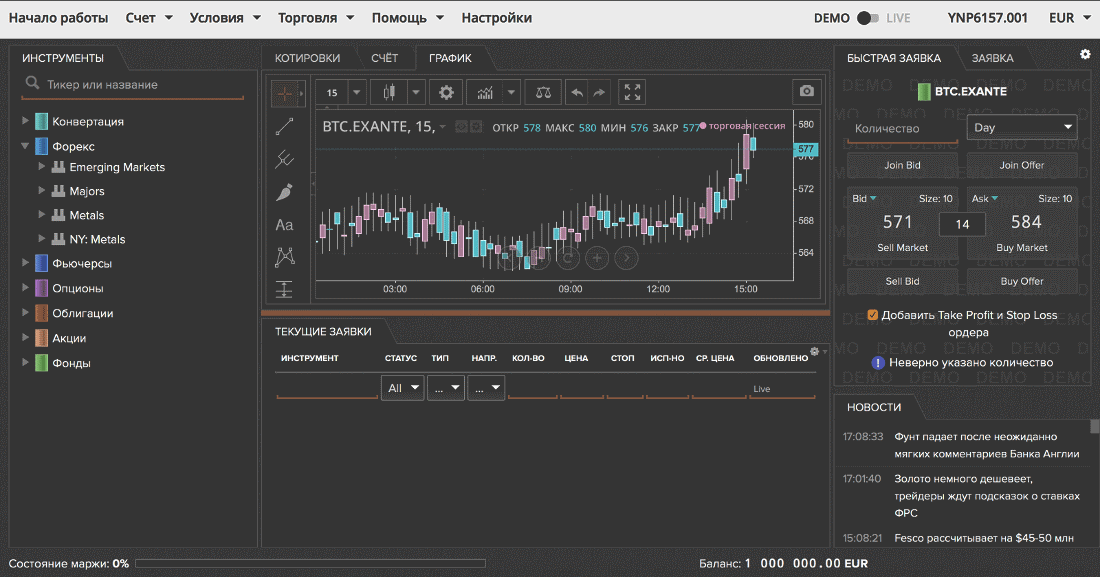Open the chart style dropdown arrow
This screenshot has width=1100, height=577.
[416, 92]
